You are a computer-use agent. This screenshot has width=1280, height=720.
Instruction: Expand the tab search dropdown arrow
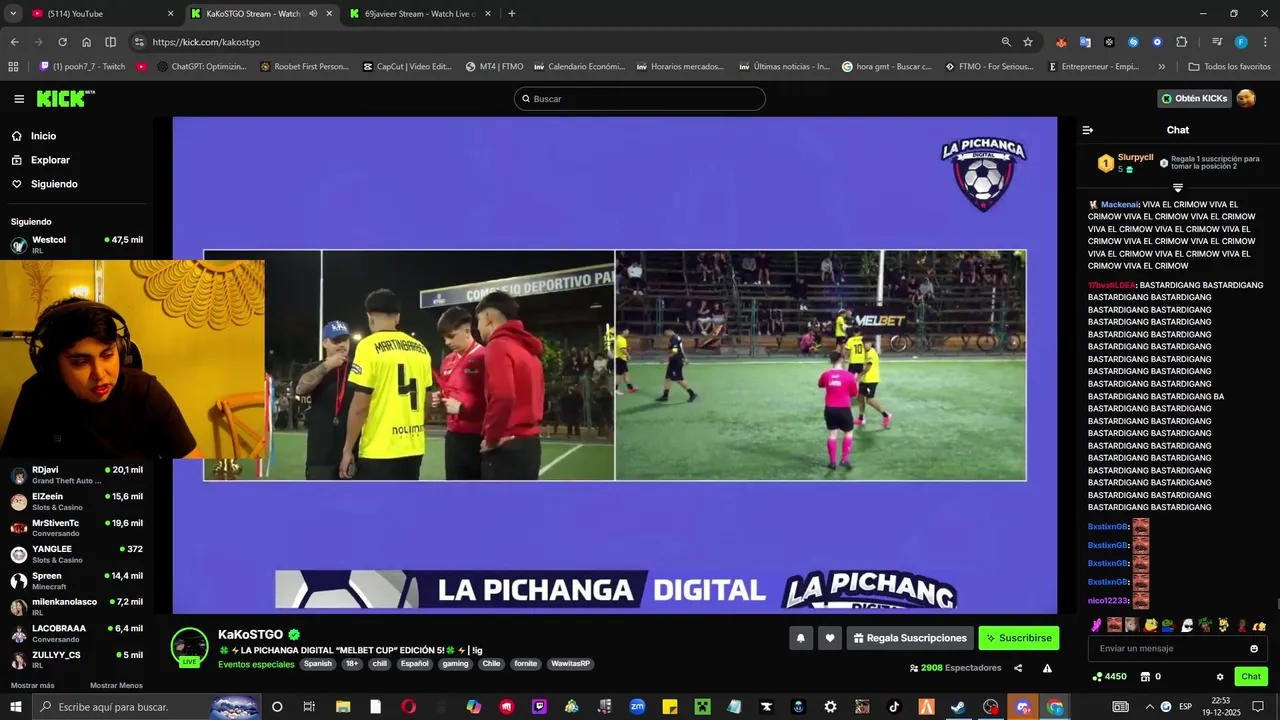pyautogui.click(x=13, y=14)
